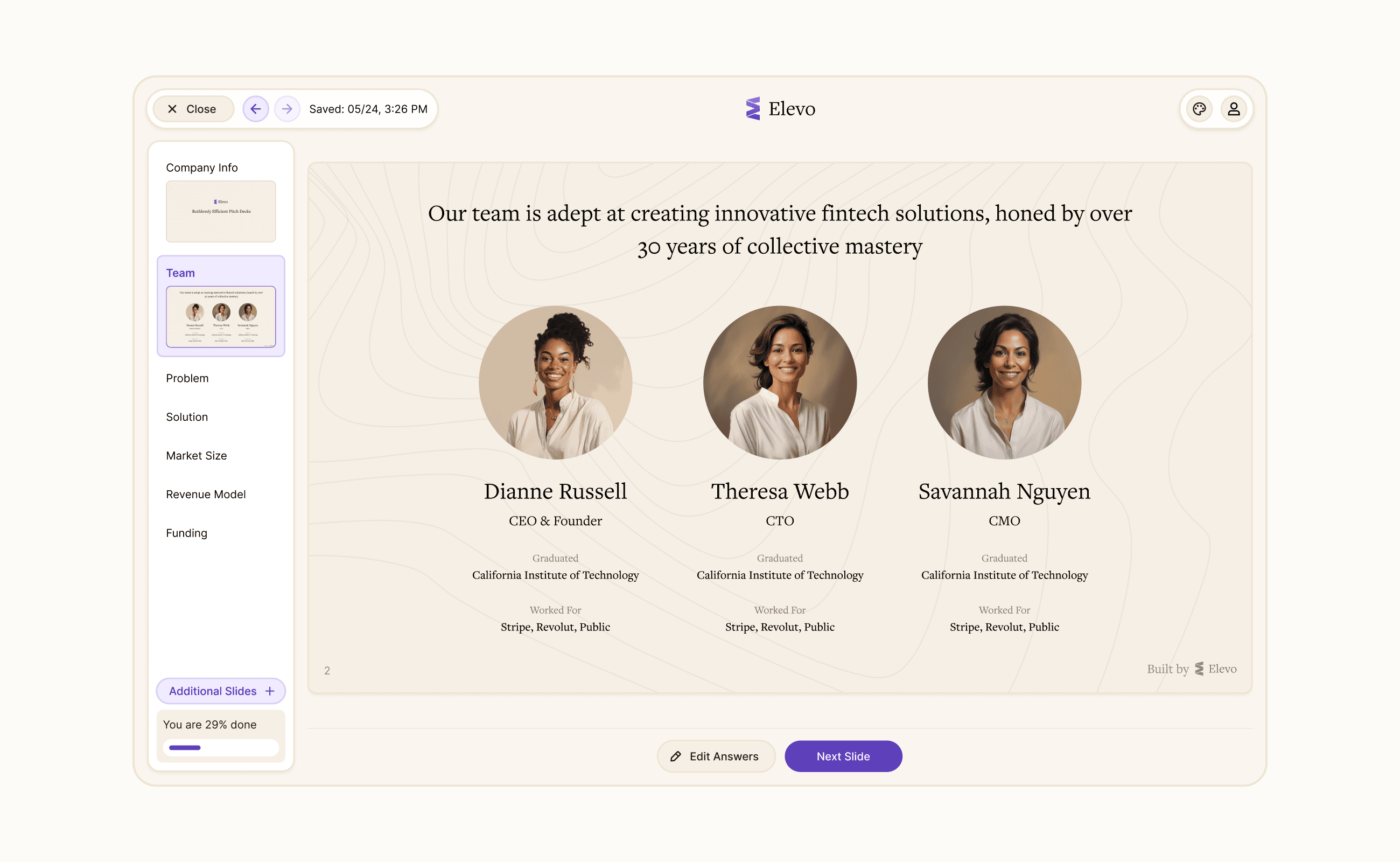Open the color palette theme icon
Image resolution: width=1400 pixels, height=862 pixels.
1199,109
